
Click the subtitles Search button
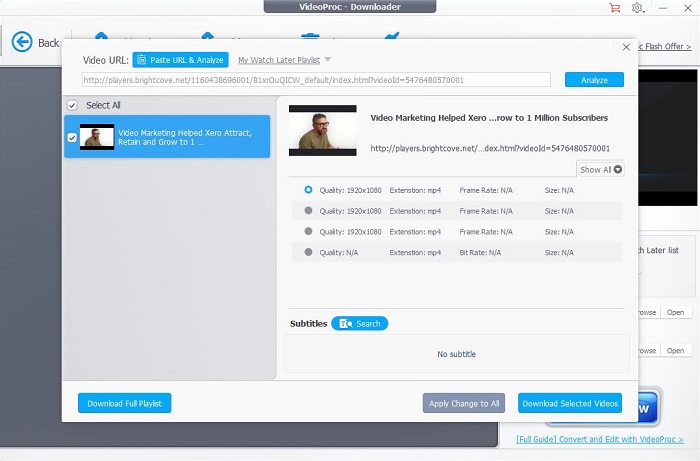coord(359,324)
